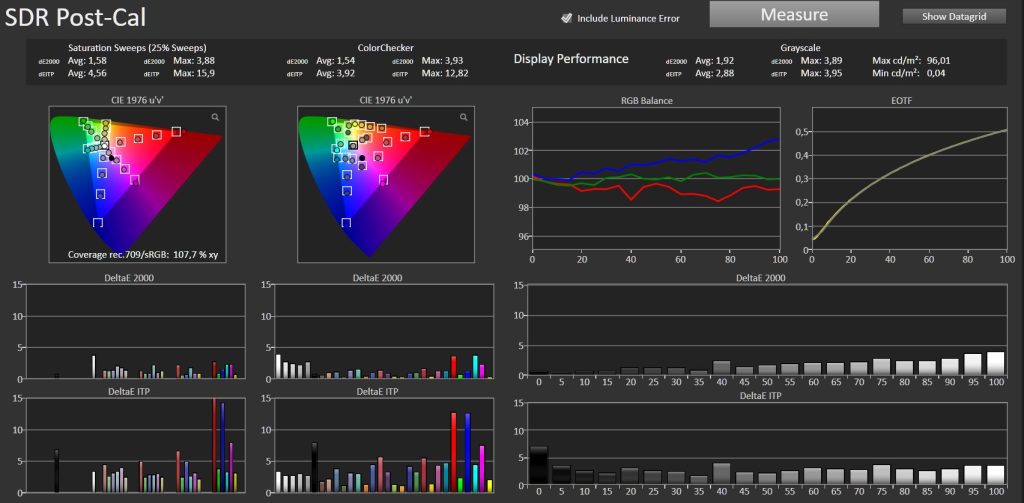Click ColorChecker dE2000 Max 3,93 value
Viewport: 1024px width, 503px height.
coord(443,61)
